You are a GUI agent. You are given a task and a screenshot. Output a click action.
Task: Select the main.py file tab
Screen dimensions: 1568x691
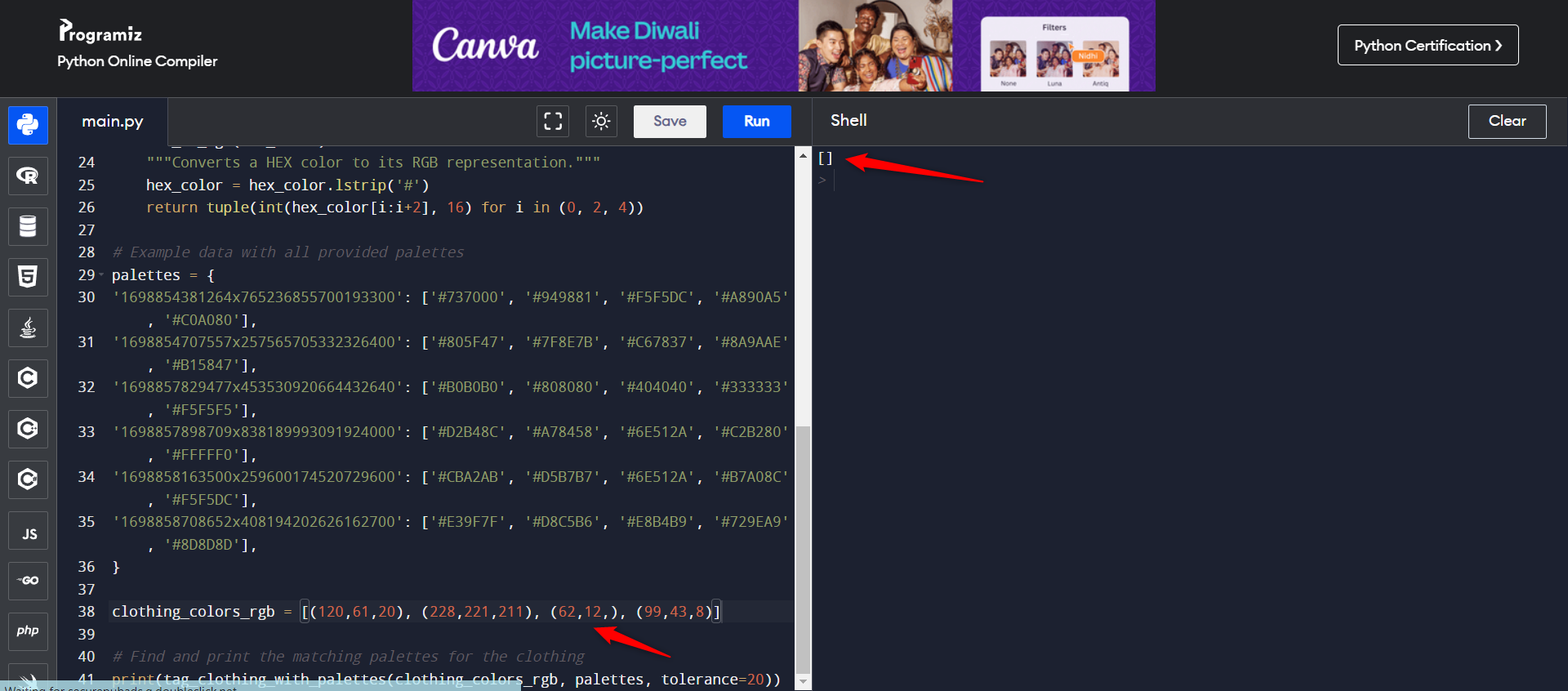point(113,122)
